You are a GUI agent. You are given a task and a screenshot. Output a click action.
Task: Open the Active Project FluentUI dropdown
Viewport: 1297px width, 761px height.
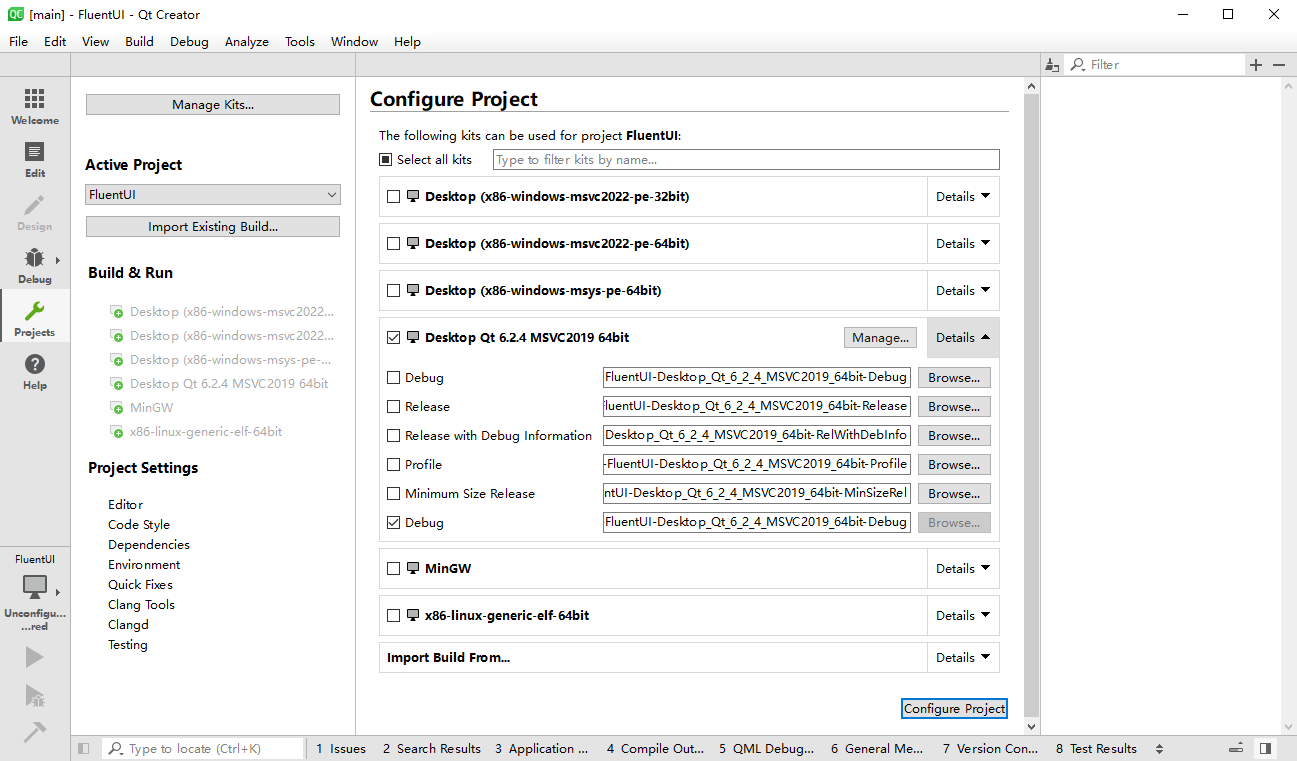[213, 195]
